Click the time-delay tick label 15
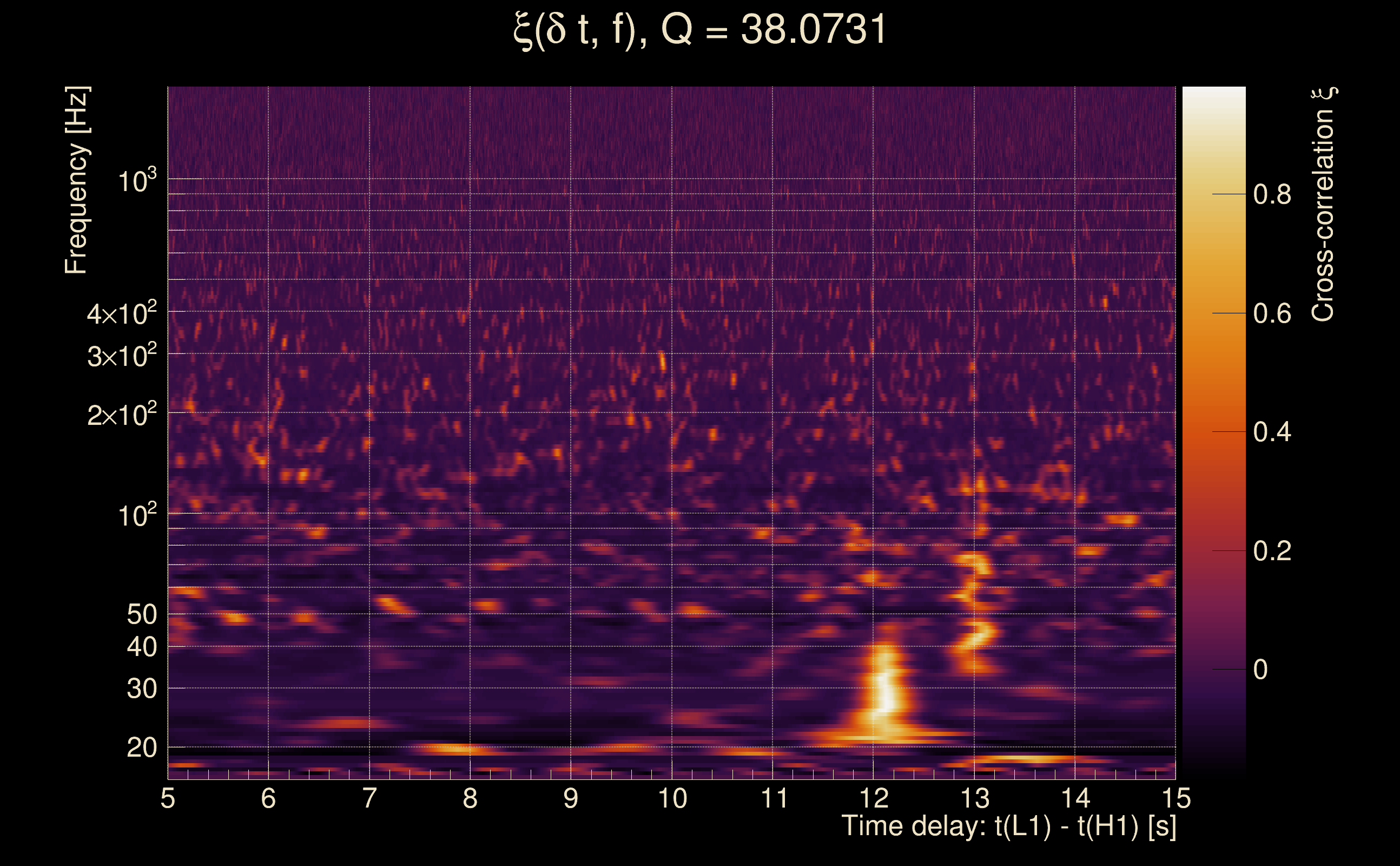1400x866 pixels. pyautogui.click(x=1176, y=798)
